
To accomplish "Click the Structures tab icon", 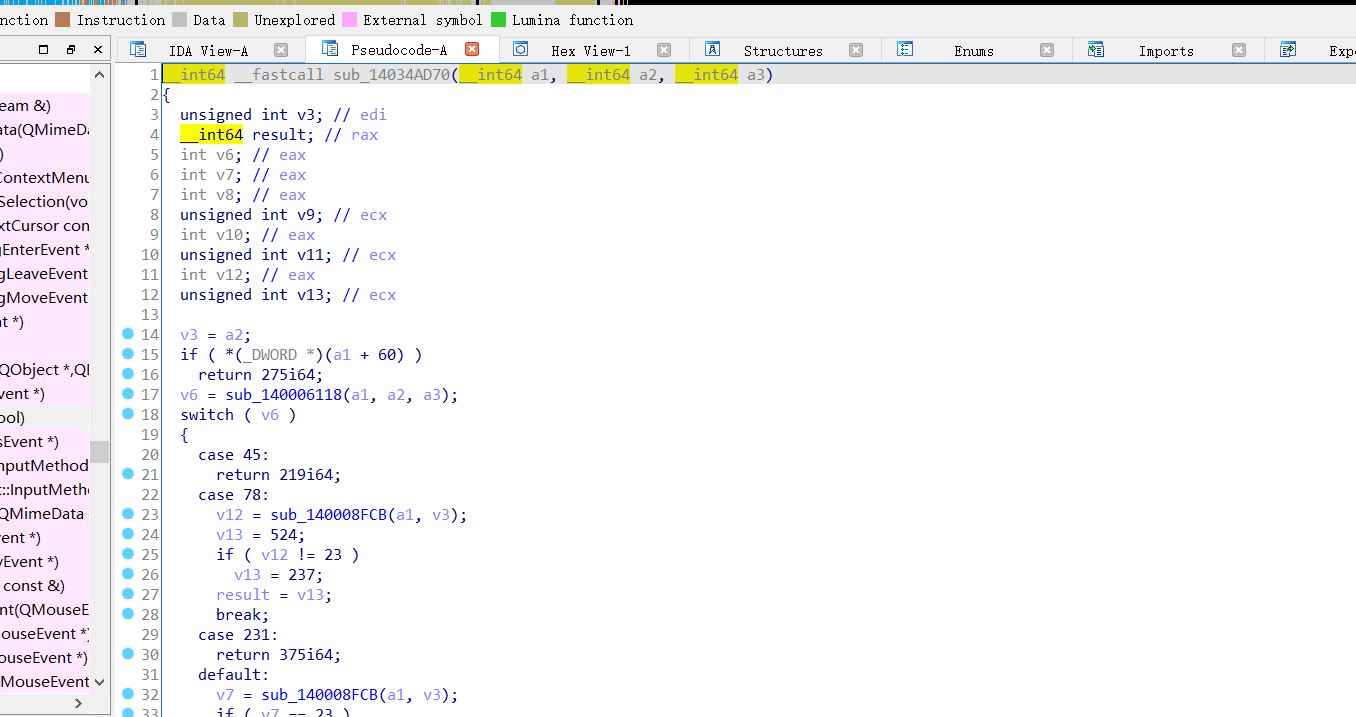I will [x=712, y=49].
